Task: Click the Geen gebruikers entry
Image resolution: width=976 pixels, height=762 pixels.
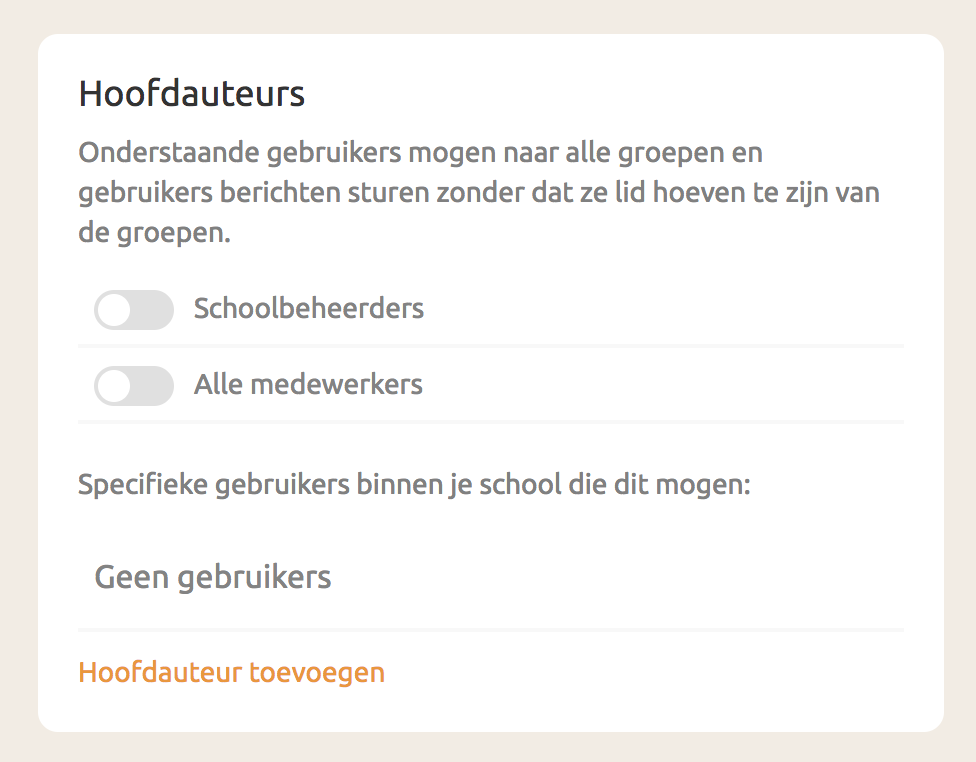Action: tap(212, 577)
